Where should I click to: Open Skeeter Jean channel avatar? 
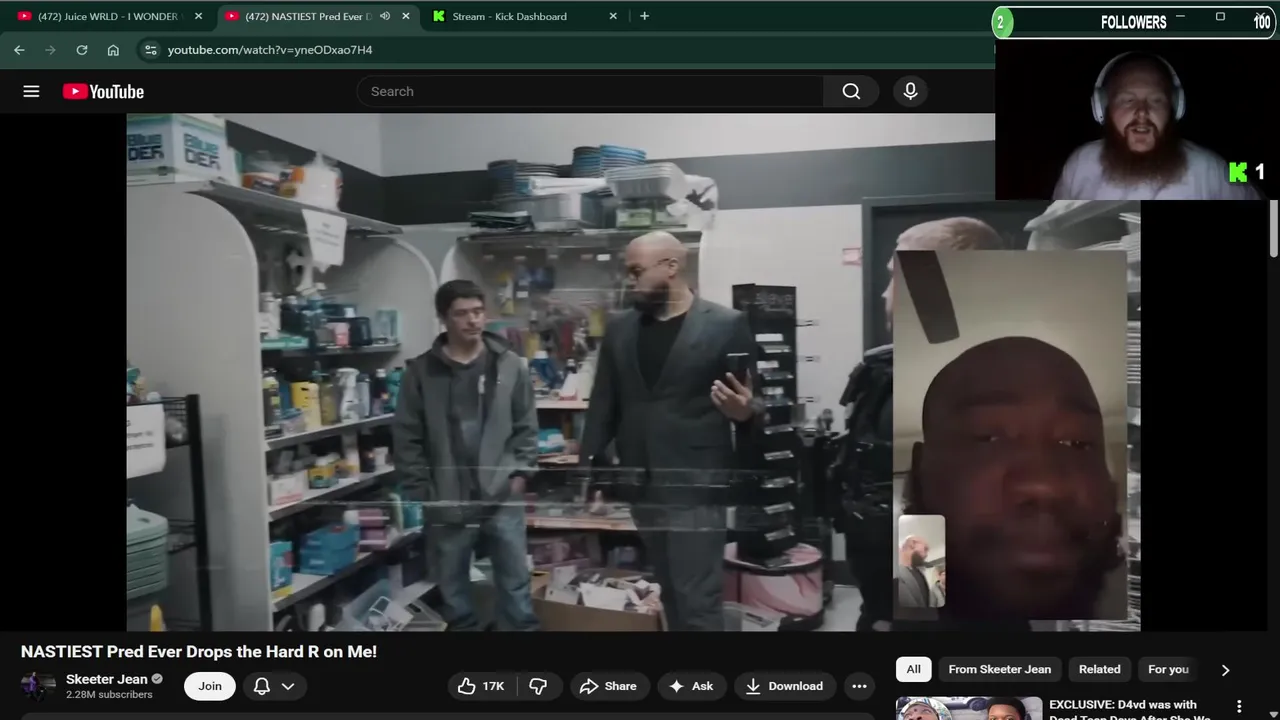click(38, 687)
